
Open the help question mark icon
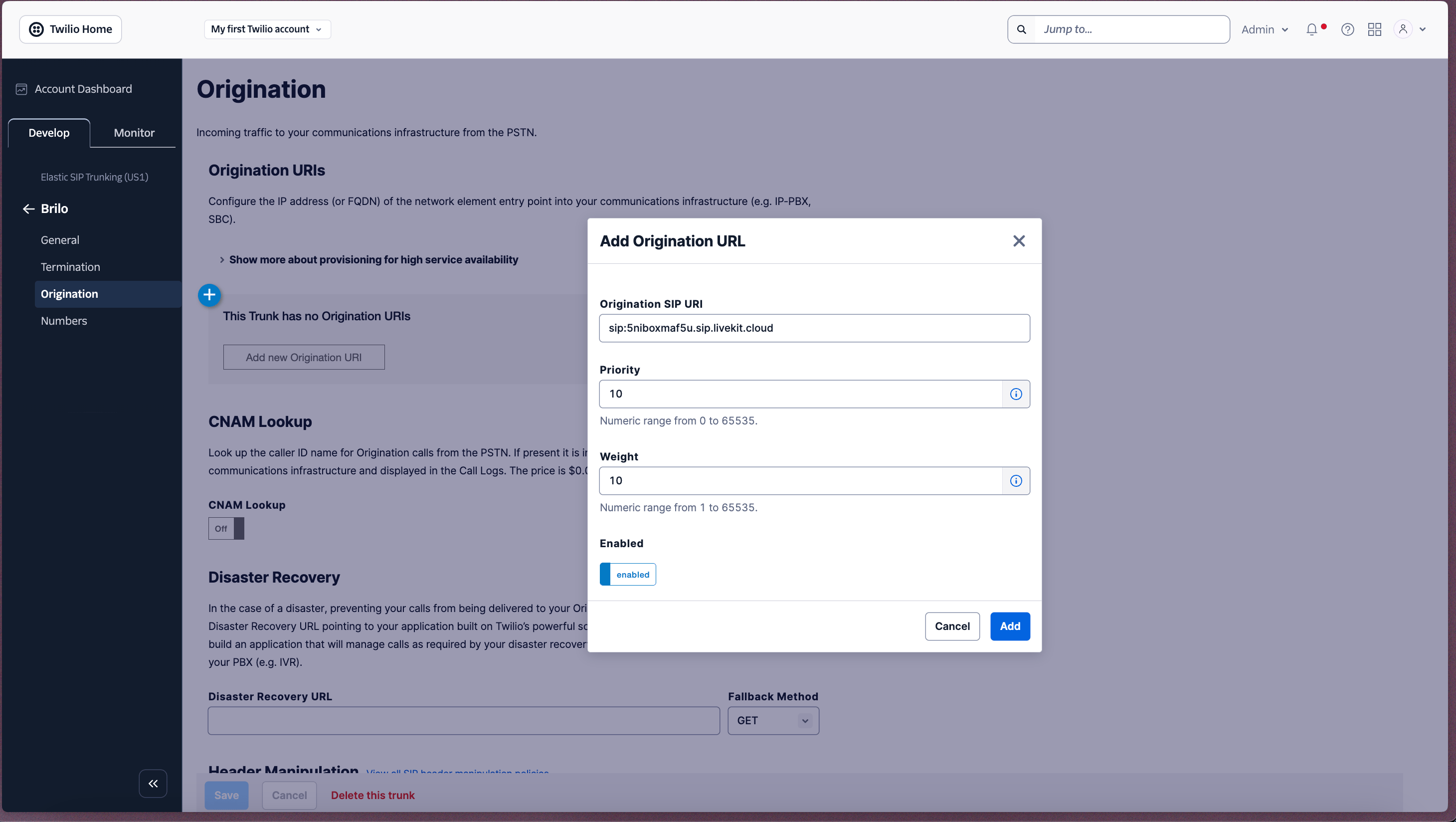tap(1347, 29)
